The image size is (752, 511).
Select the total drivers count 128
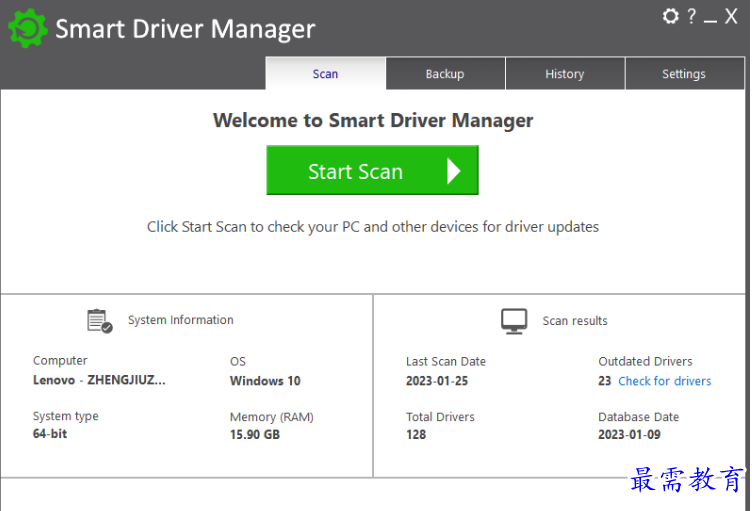click(416, 435)
